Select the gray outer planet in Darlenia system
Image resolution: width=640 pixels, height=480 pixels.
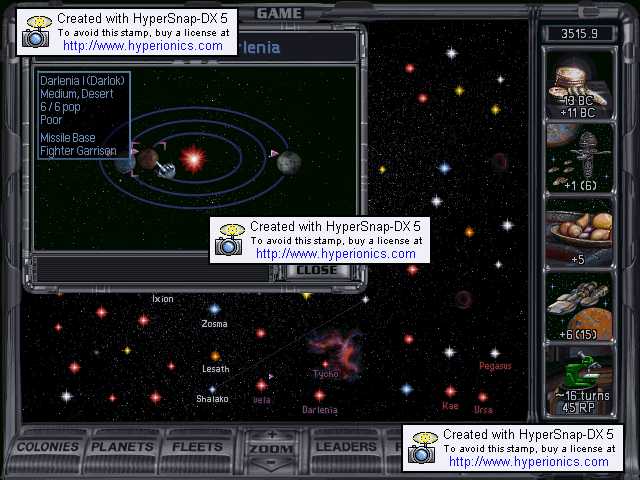[x=289, y=162]
